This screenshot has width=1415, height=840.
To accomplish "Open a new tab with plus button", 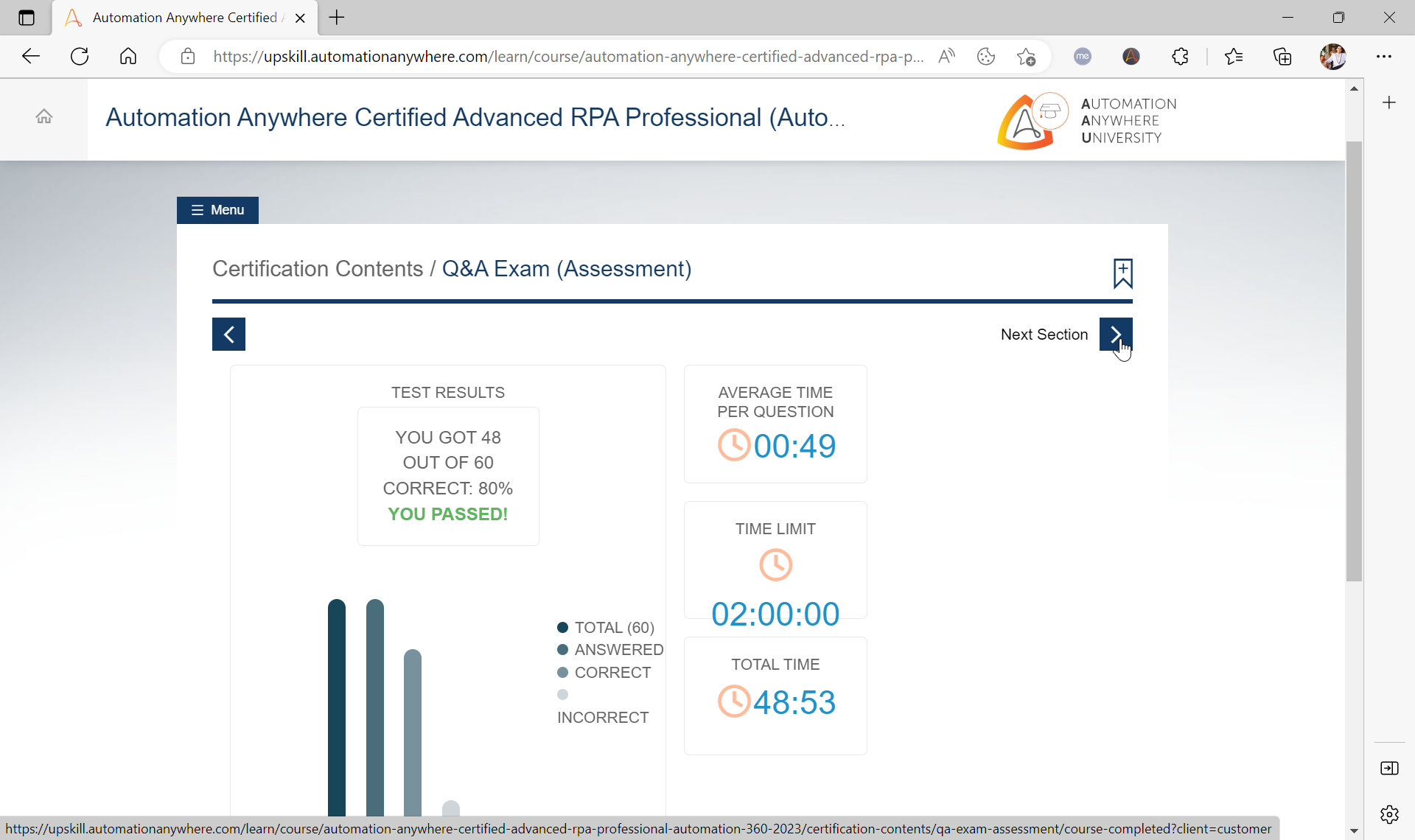I will click(x=337, y=18).
